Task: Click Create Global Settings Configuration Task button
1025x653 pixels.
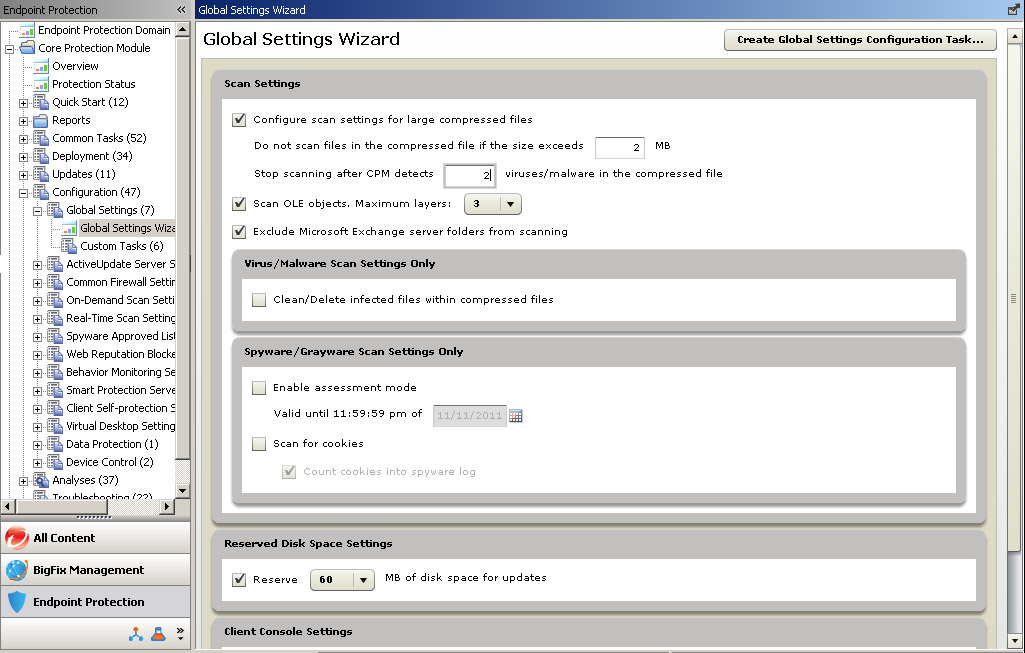Action: tap(860, 39)
